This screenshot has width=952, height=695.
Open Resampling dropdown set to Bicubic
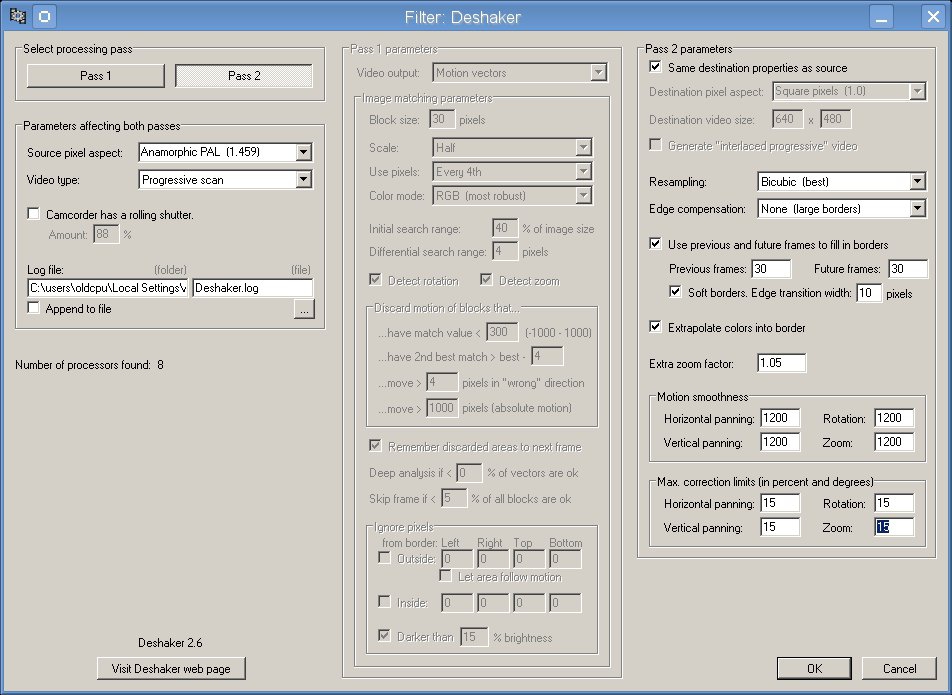coord(842,181)
